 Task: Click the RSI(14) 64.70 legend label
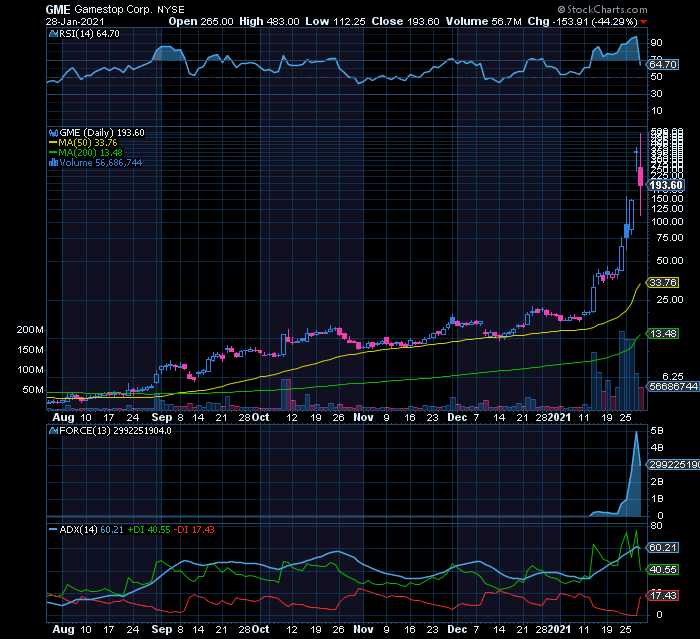[89, 34]
